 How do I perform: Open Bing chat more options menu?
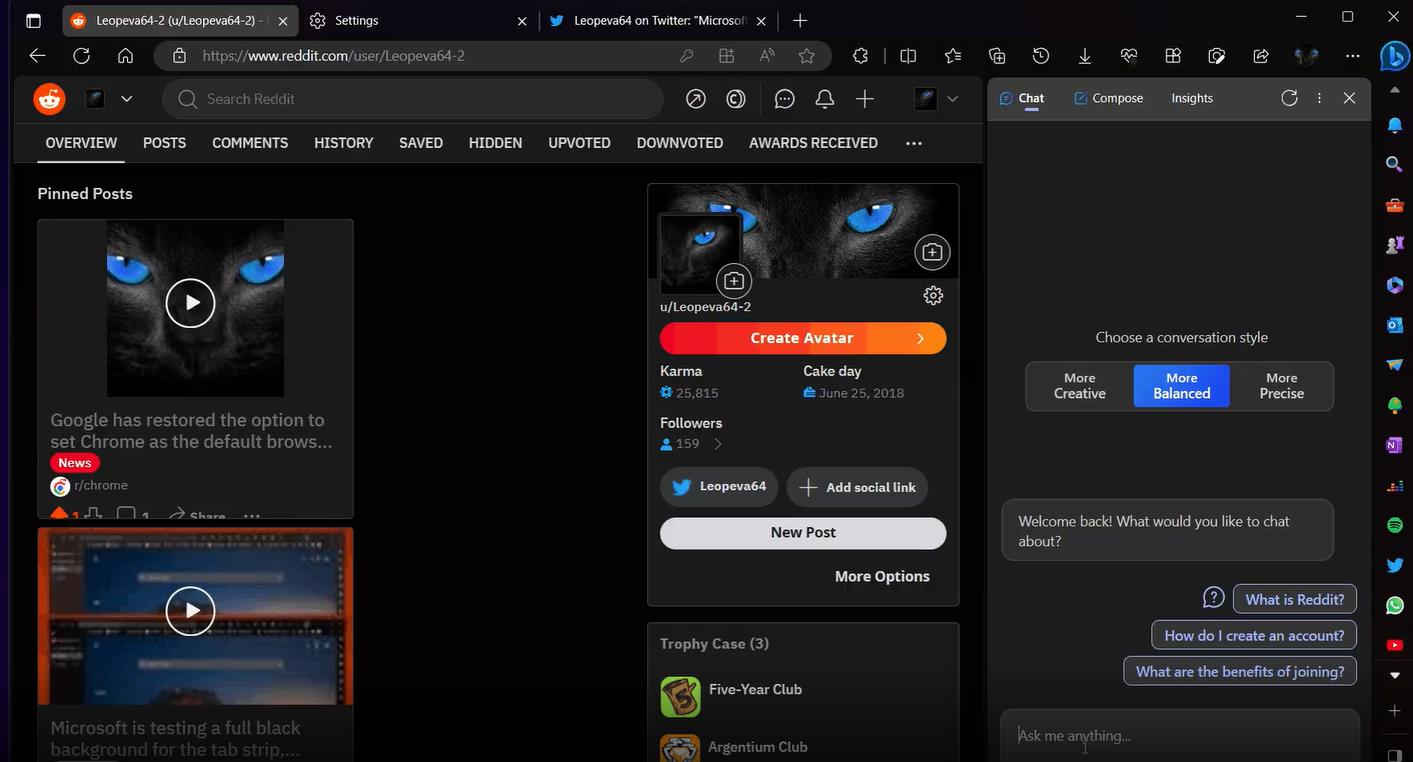click(x=1320, y=98)
